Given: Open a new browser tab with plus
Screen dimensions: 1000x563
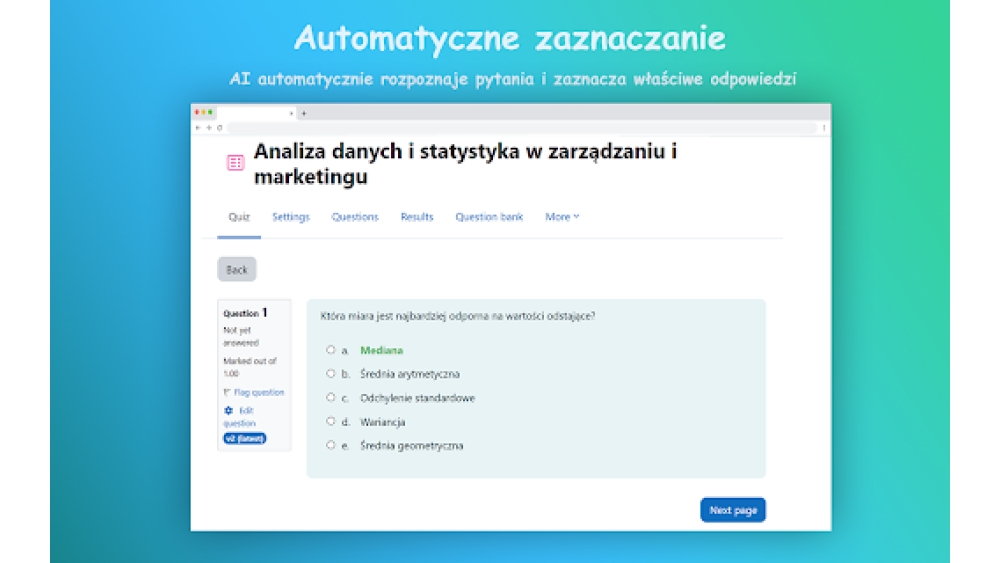Looking at the screenshot, I should pyautogui.click(x=304, y=113).
